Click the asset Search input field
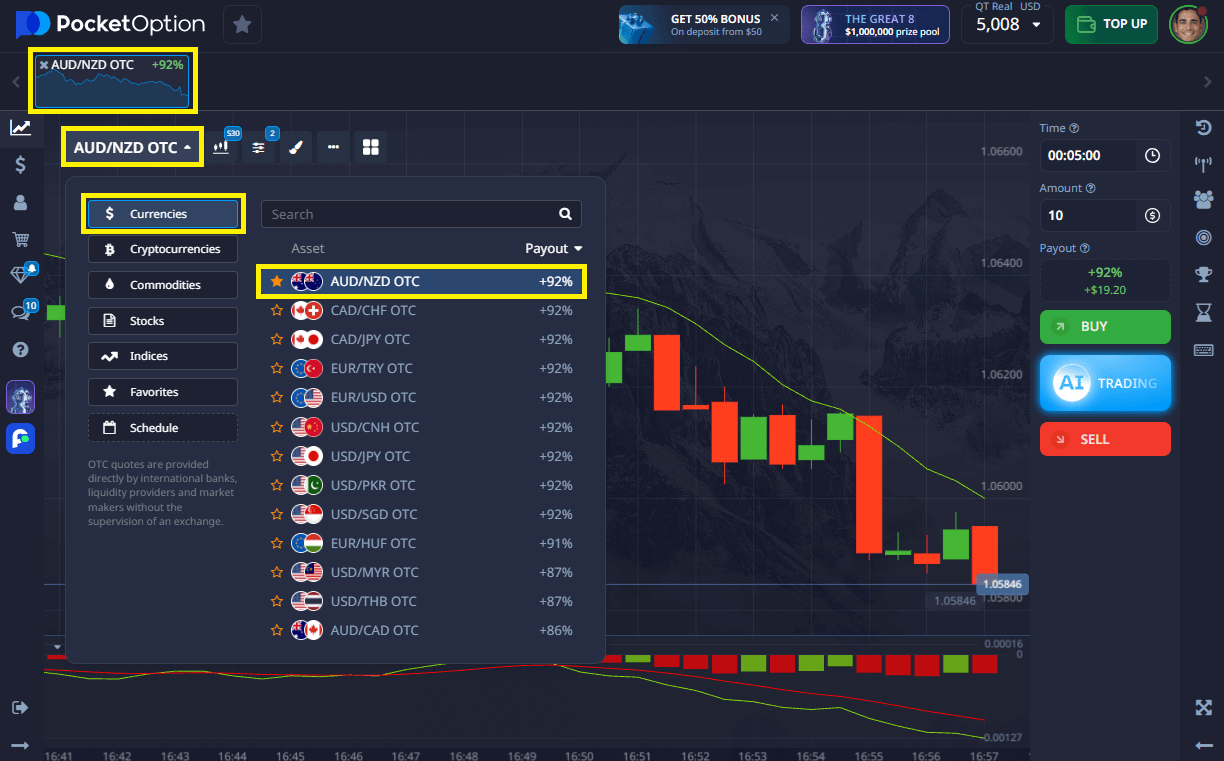This screenshot has height=761, width=1224. (410, 214)
